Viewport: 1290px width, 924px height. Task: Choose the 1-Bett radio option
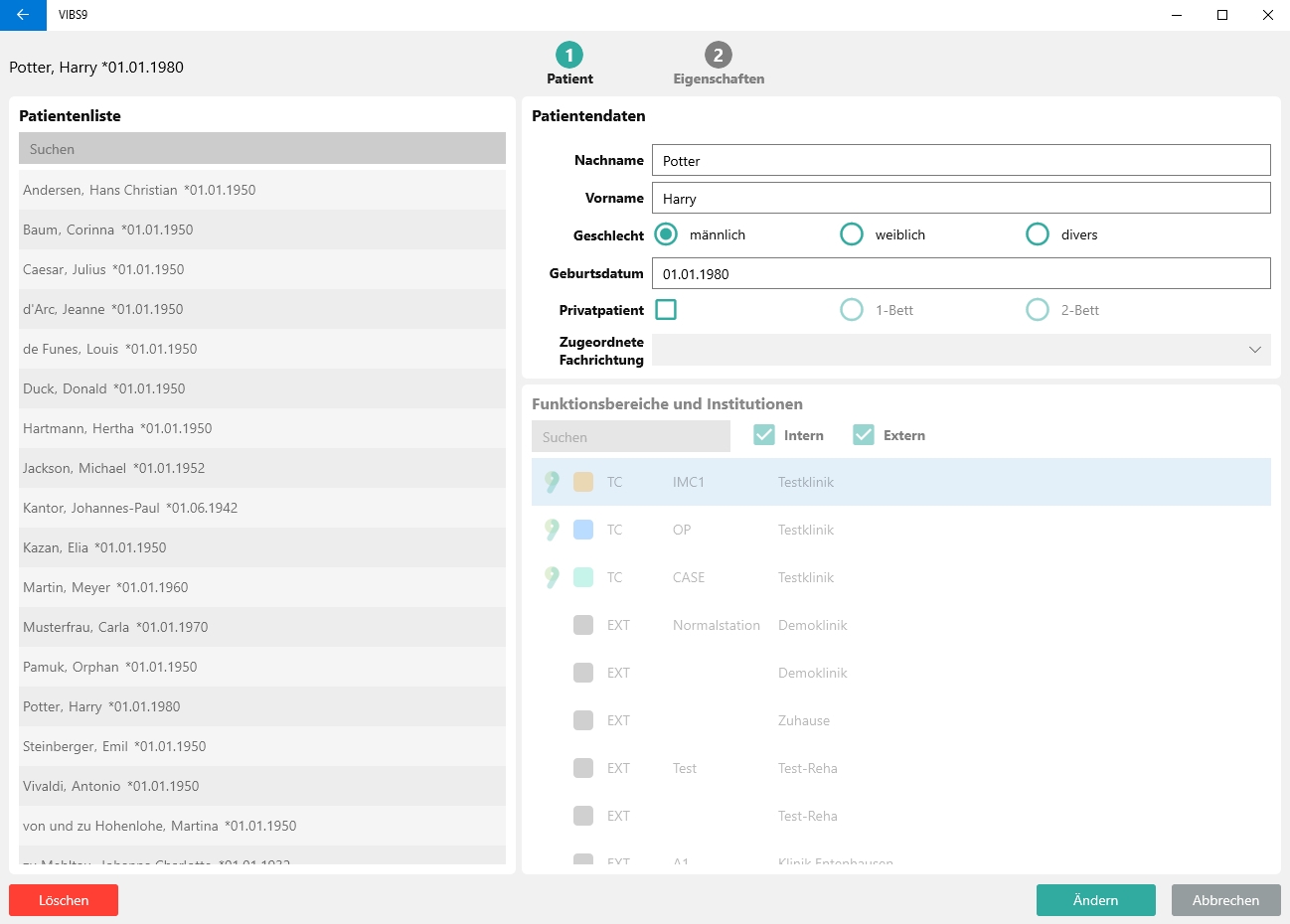click(852, 310)
